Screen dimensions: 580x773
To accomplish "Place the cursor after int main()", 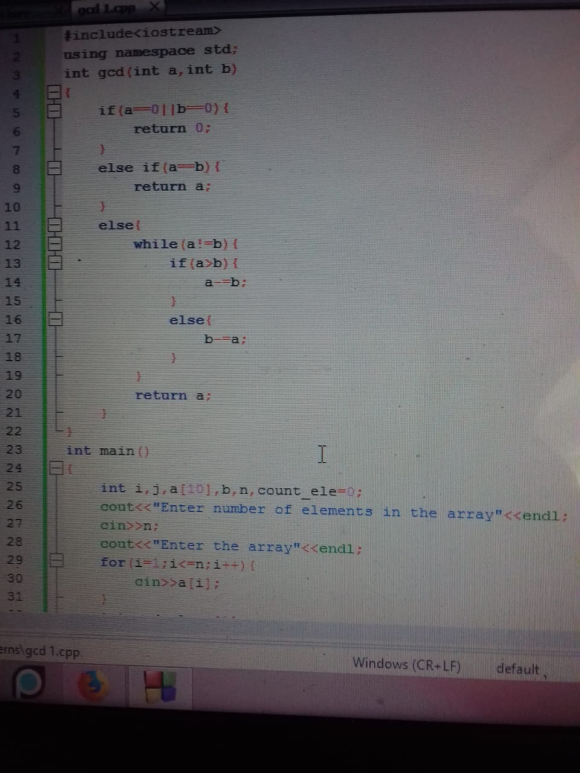I will click(150, 451).
